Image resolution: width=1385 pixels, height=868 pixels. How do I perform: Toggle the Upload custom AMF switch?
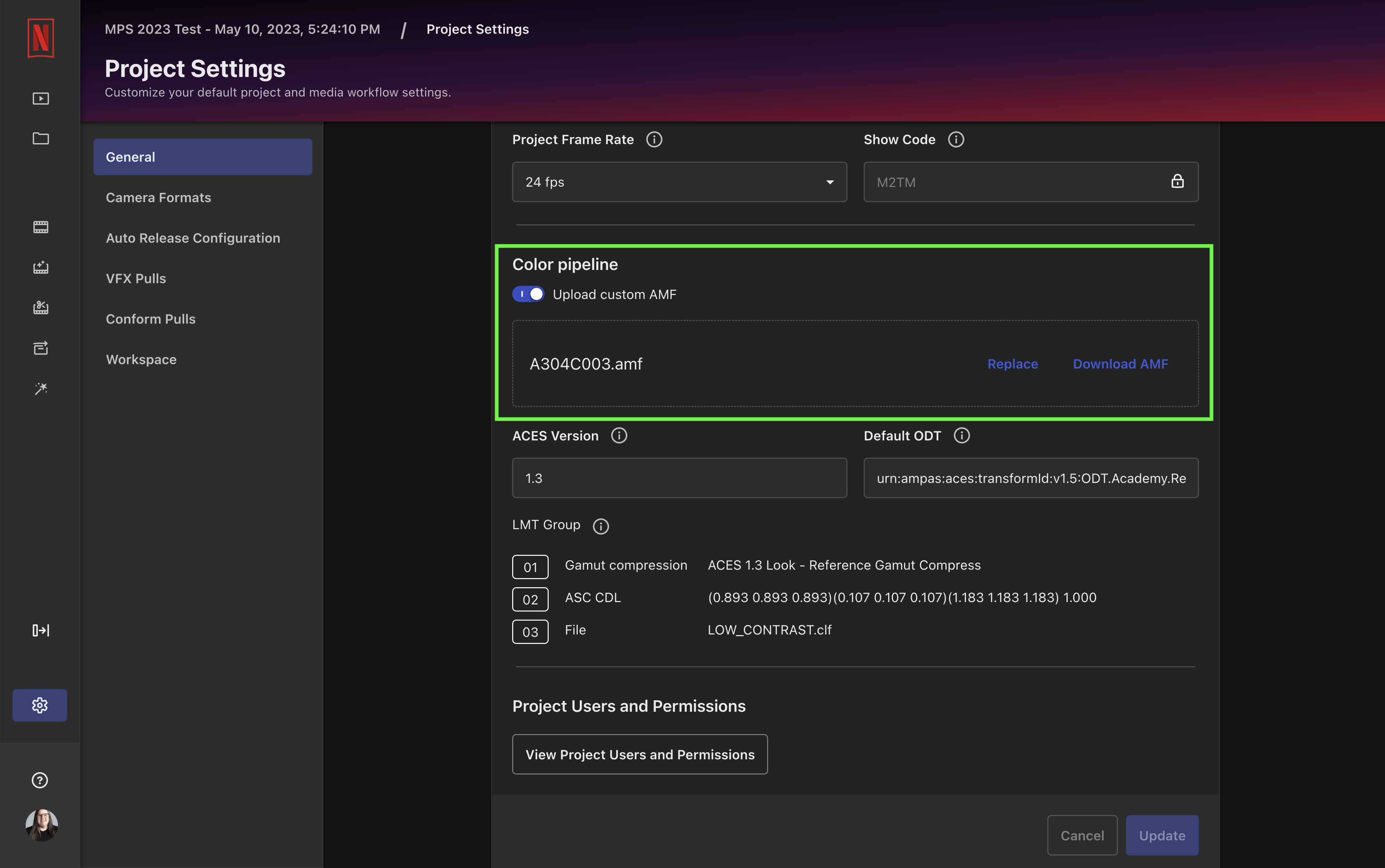click(x=528, y=295)
